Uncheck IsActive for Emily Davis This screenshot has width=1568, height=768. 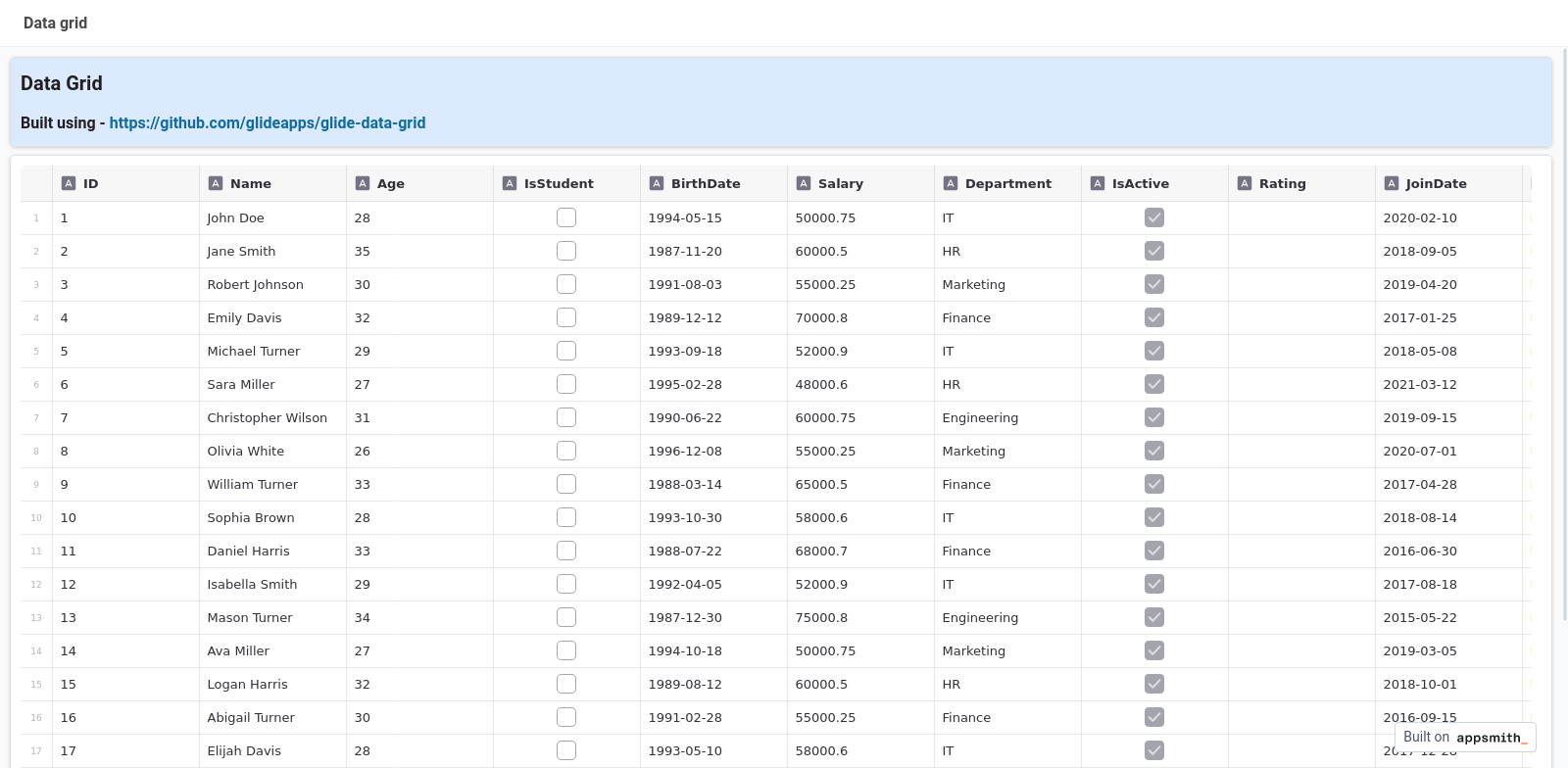[1154, 317]
